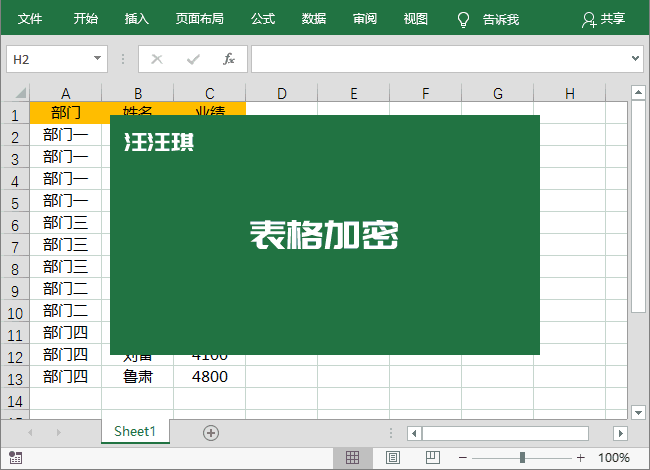Select column H header
Viewport: 650px width, 470px height.
coord(570,93)
